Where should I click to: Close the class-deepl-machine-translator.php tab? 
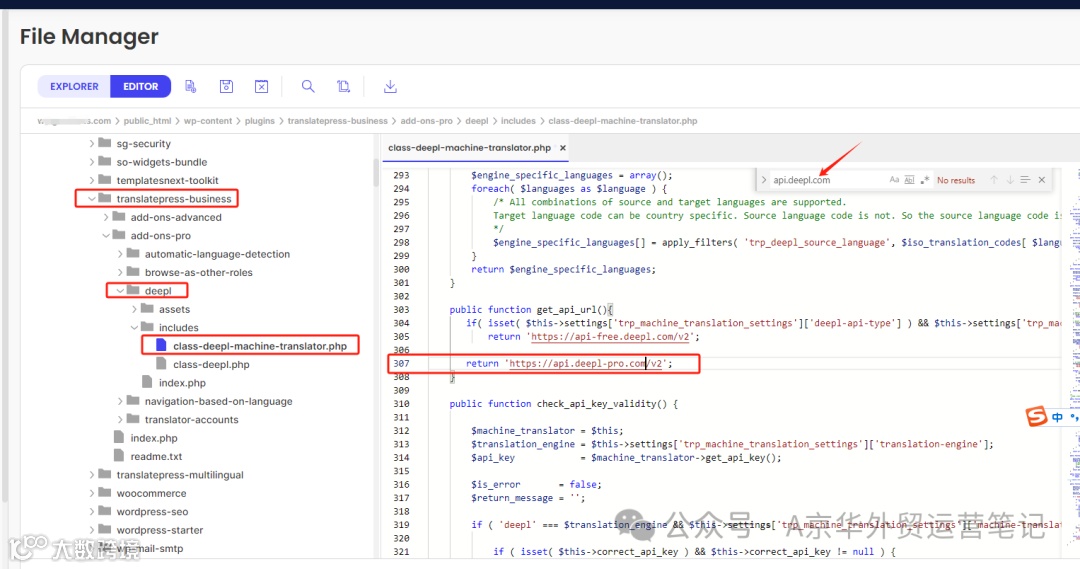563,147
